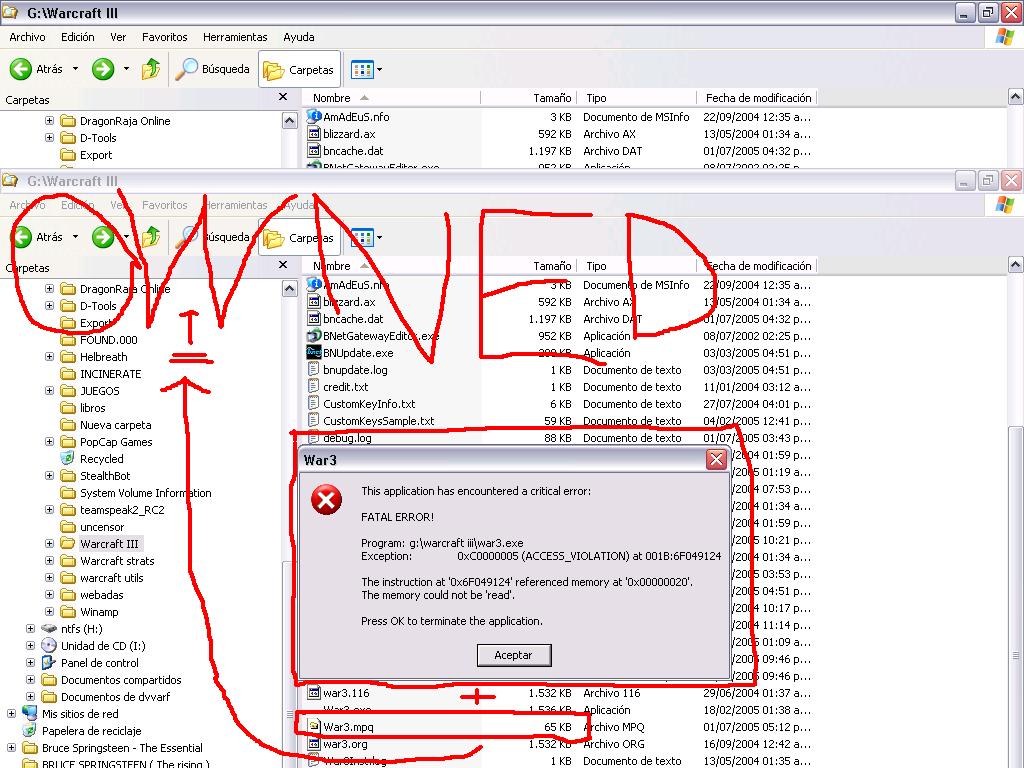Image resolution: width=1024 pixels, height=768 pixels.
Task: Close Carpetas pane in lower inactive window
Action: coord(283,264)
